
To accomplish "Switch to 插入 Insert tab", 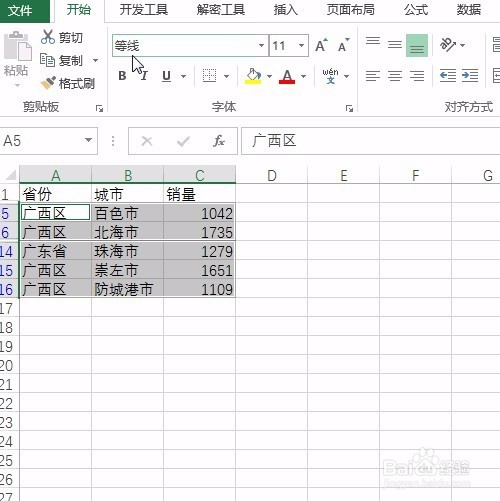I will [x=285, y=10].
